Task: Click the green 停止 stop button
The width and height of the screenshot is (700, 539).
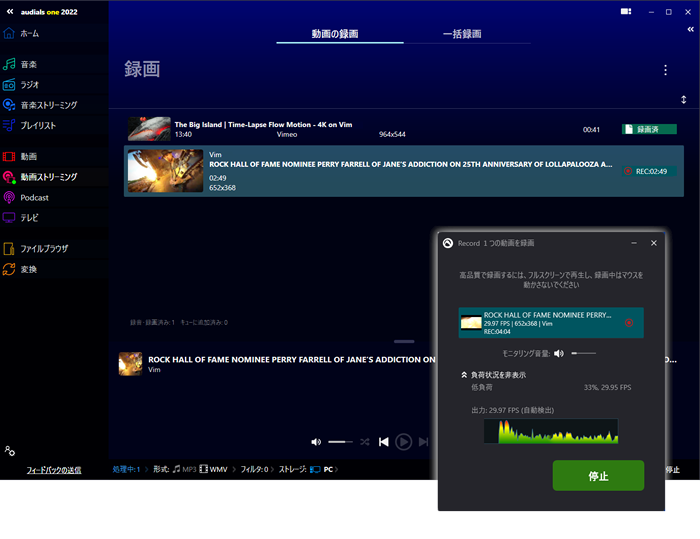Action: (598, 476)
